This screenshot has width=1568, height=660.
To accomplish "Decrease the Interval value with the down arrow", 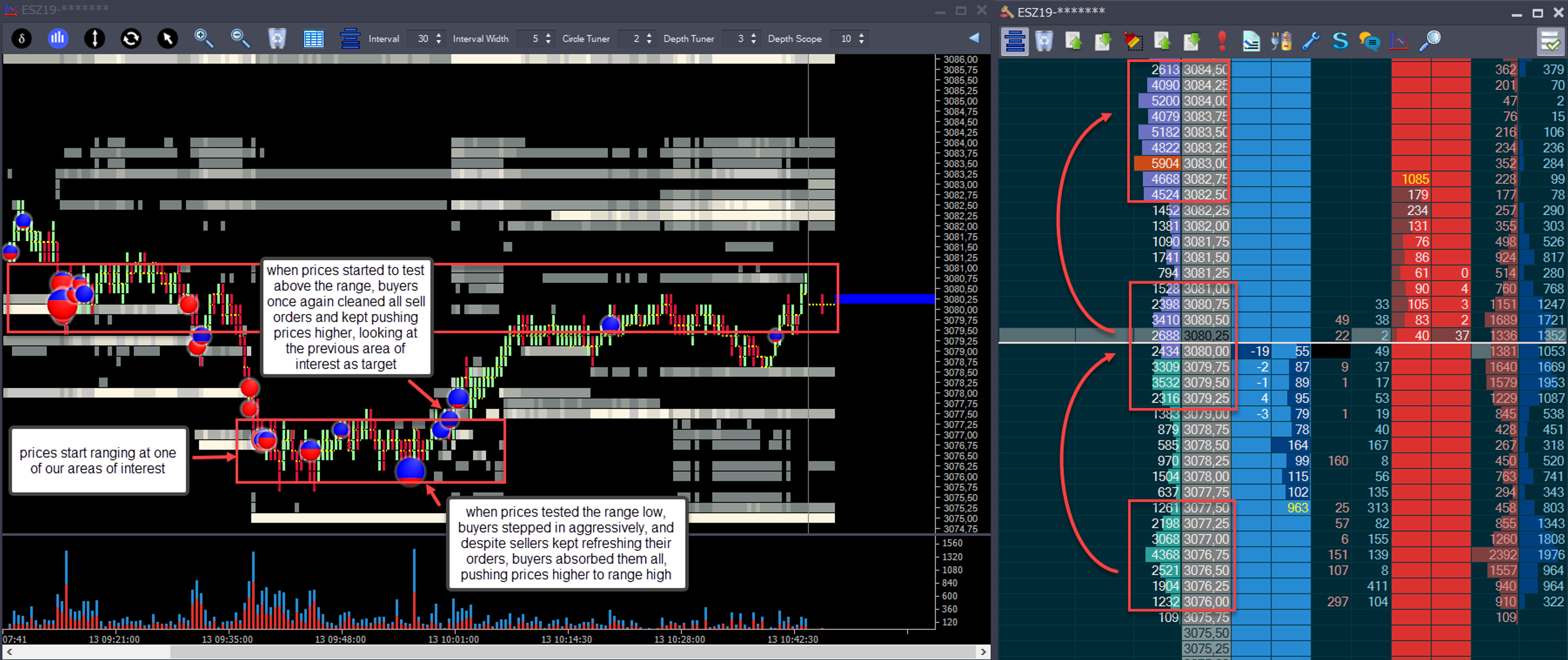I will coord(439,42).
